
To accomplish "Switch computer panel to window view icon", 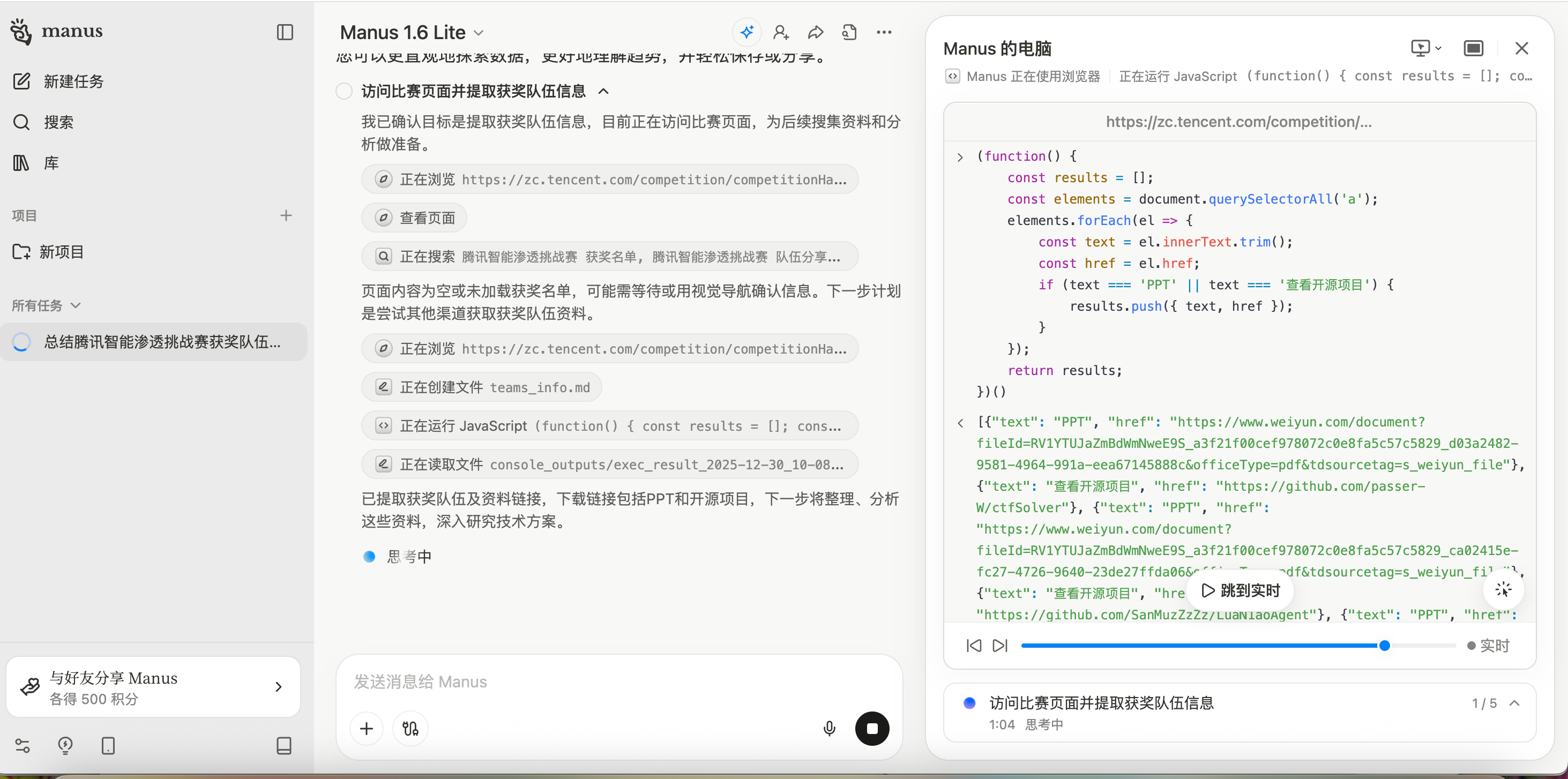I will click(x=1473, y=48).
